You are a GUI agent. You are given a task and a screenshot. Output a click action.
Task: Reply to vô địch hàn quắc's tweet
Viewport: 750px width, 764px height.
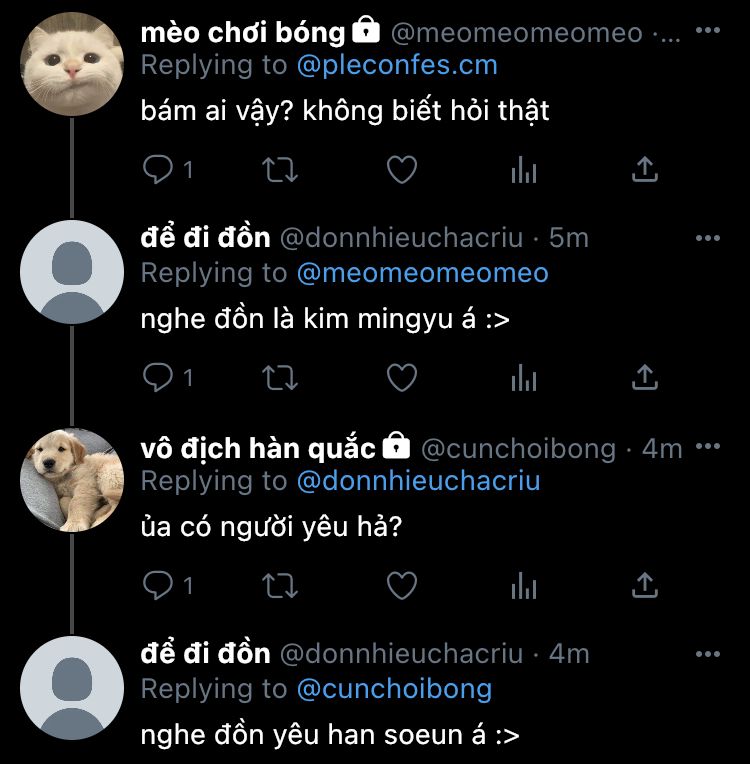(157, 585)
